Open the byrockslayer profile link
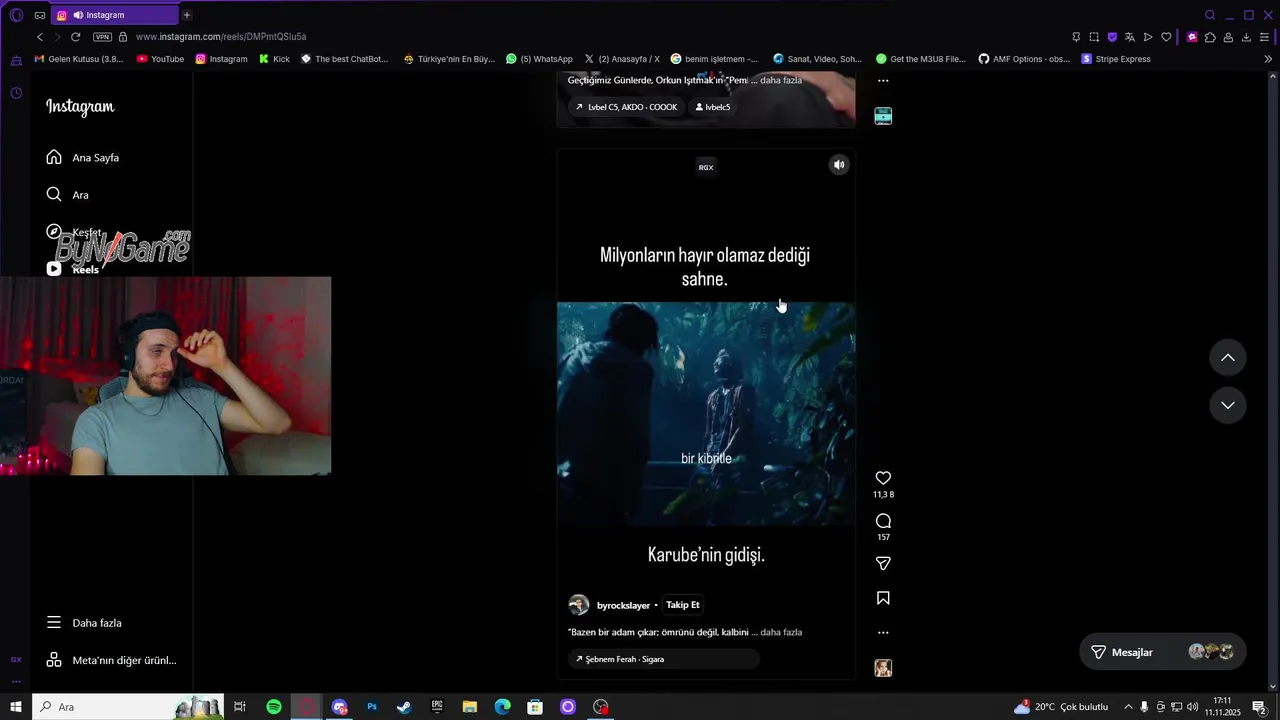Screen dimensions: 1280x720 pos(623,606)
